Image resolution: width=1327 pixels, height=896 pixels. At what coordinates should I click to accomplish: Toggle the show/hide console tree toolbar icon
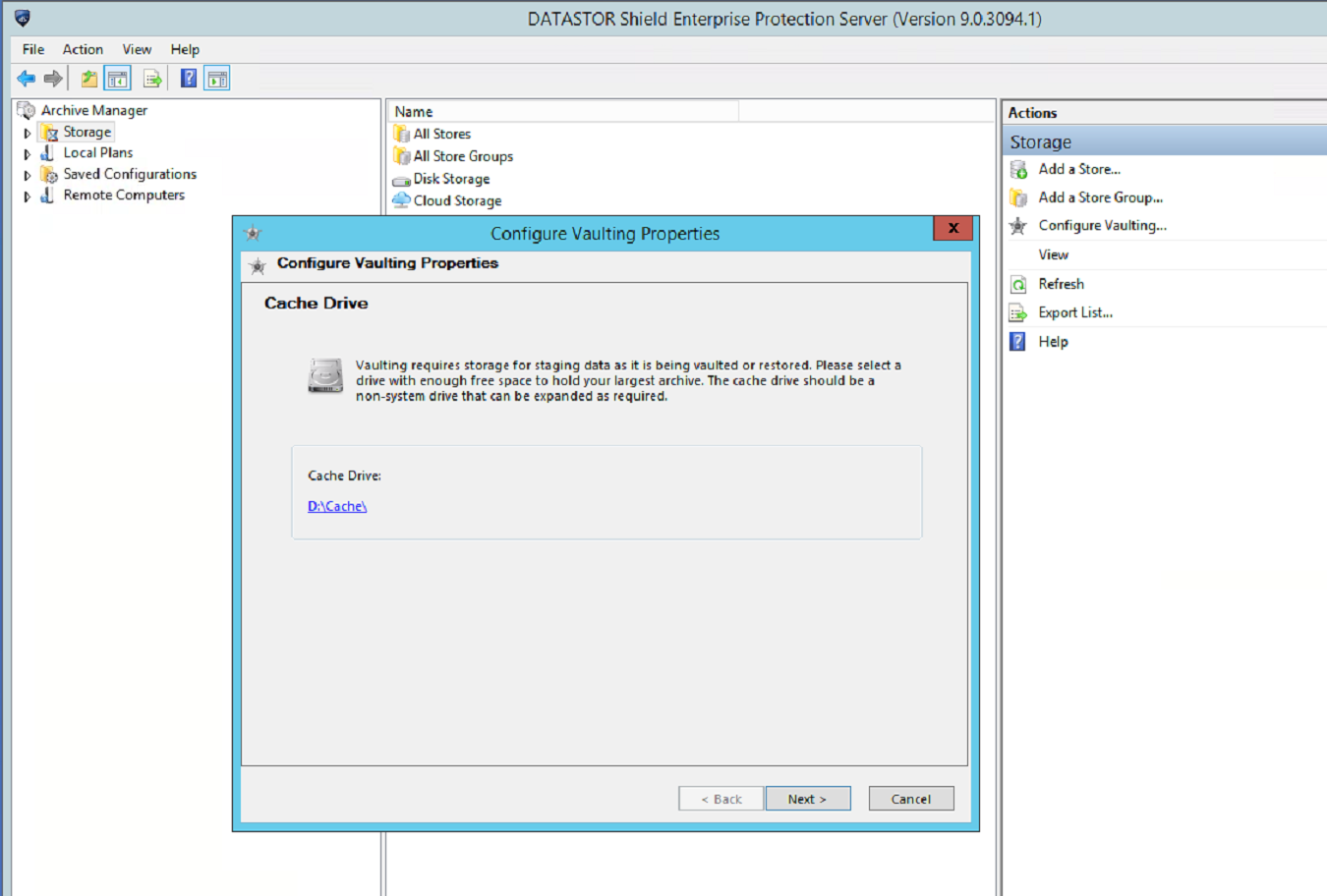click(118, 79)
